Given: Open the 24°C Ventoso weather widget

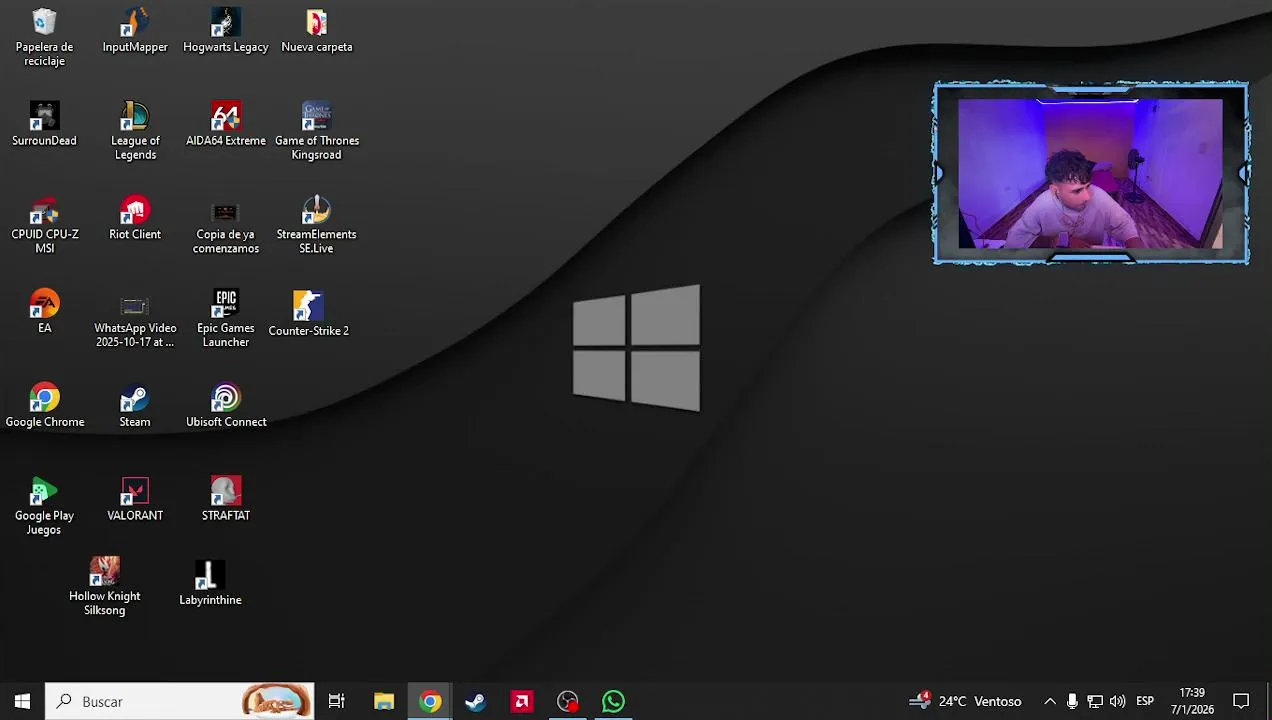Looking at the screenshot, I should (x=966, y=701).
